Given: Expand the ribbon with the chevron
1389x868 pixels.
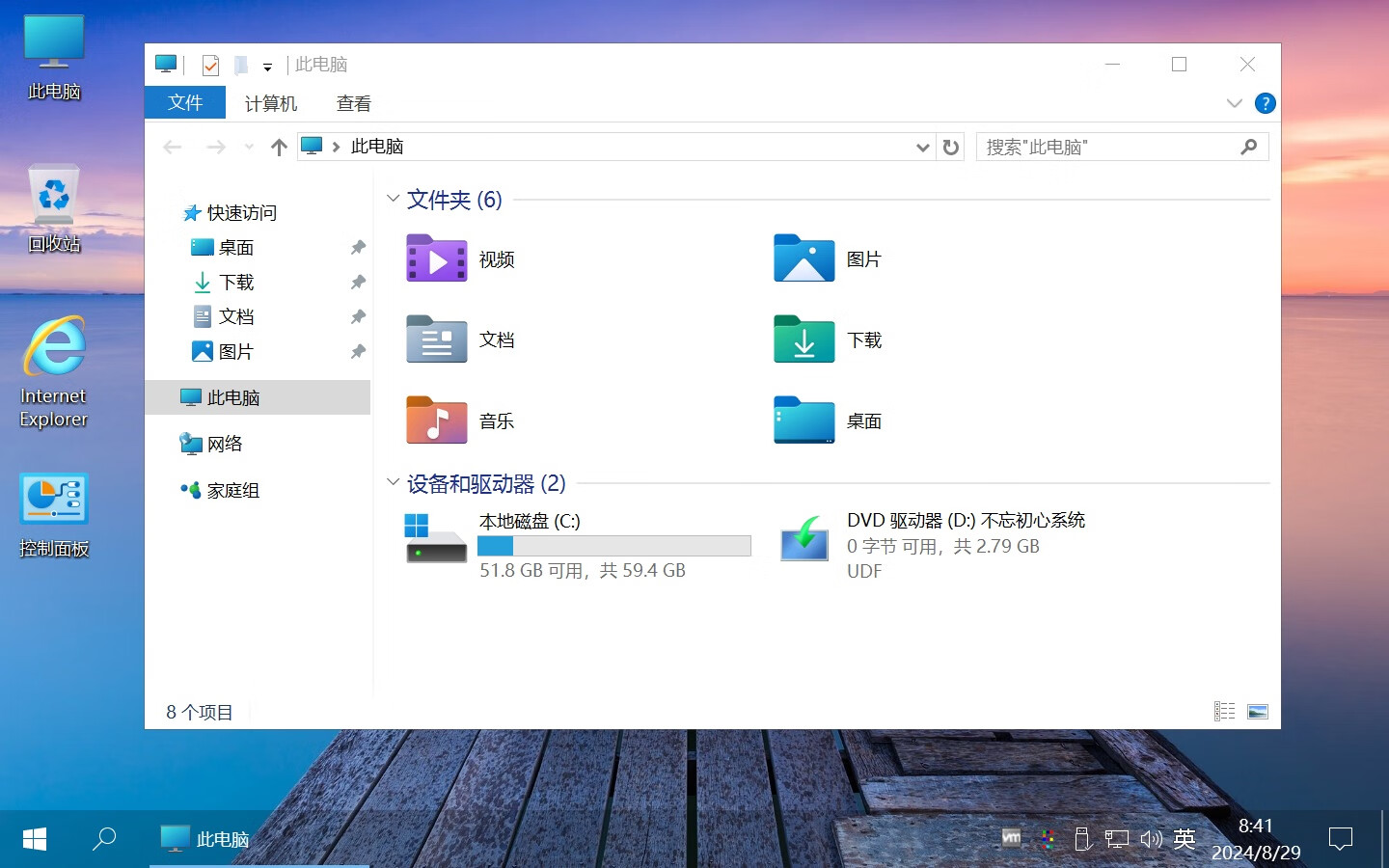Looking at the screenshot, I should click(1234, 103).
